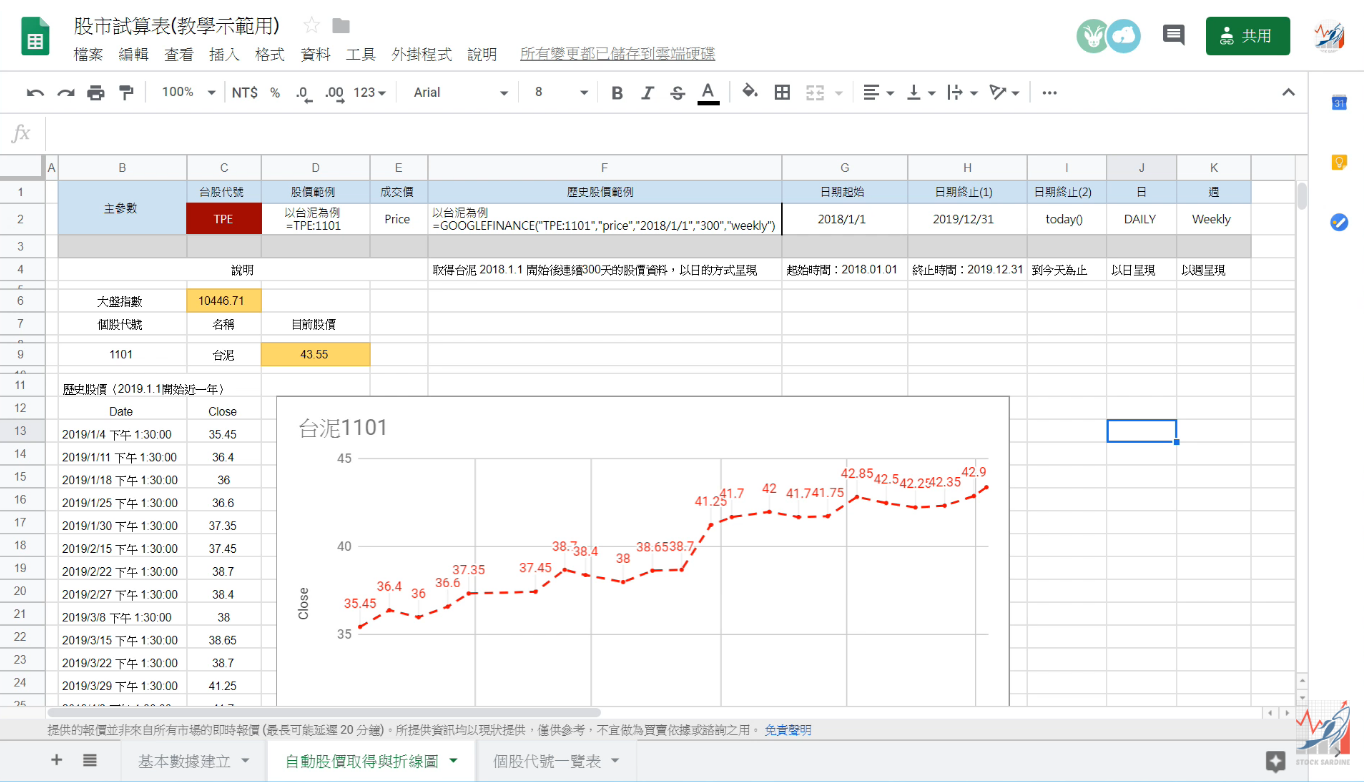Viewport: 1364px width, 782px height.
Task: Toggle bold formatting
Action: pyautogui.click(x=617, y=92)
